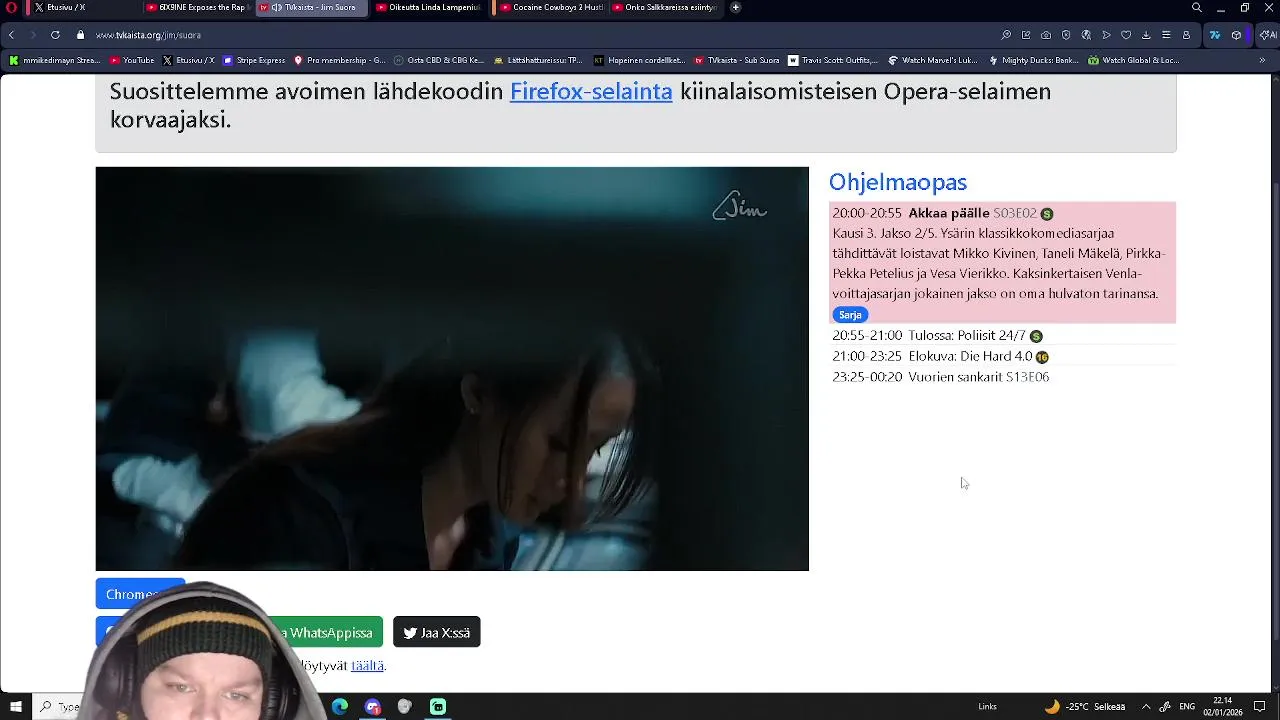Reload the page with refresh icon
The image size is (1280, 720).
(55, 35)
